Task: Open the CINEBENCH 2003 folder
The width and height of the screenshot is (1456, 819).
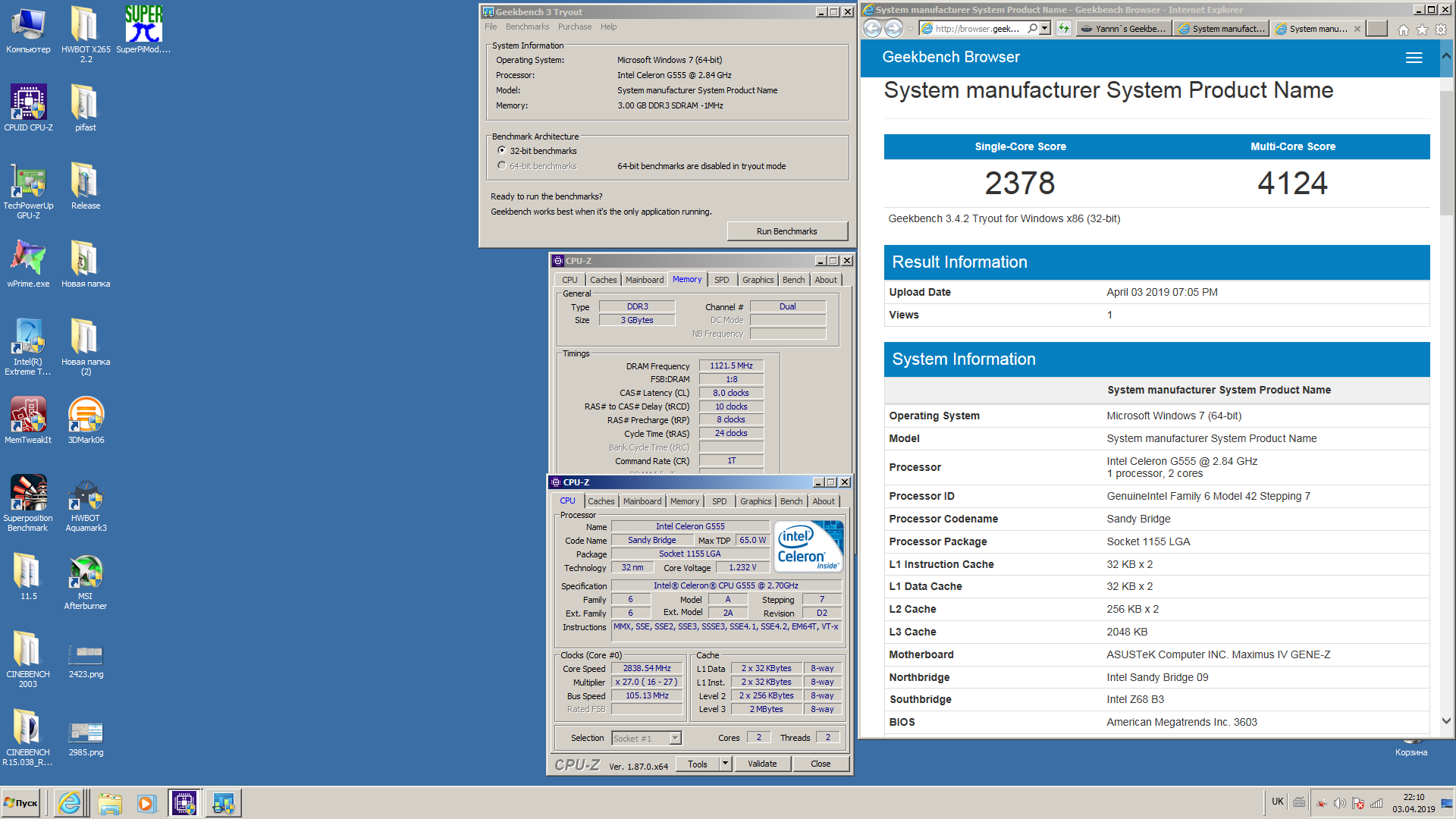Action: 28,660
